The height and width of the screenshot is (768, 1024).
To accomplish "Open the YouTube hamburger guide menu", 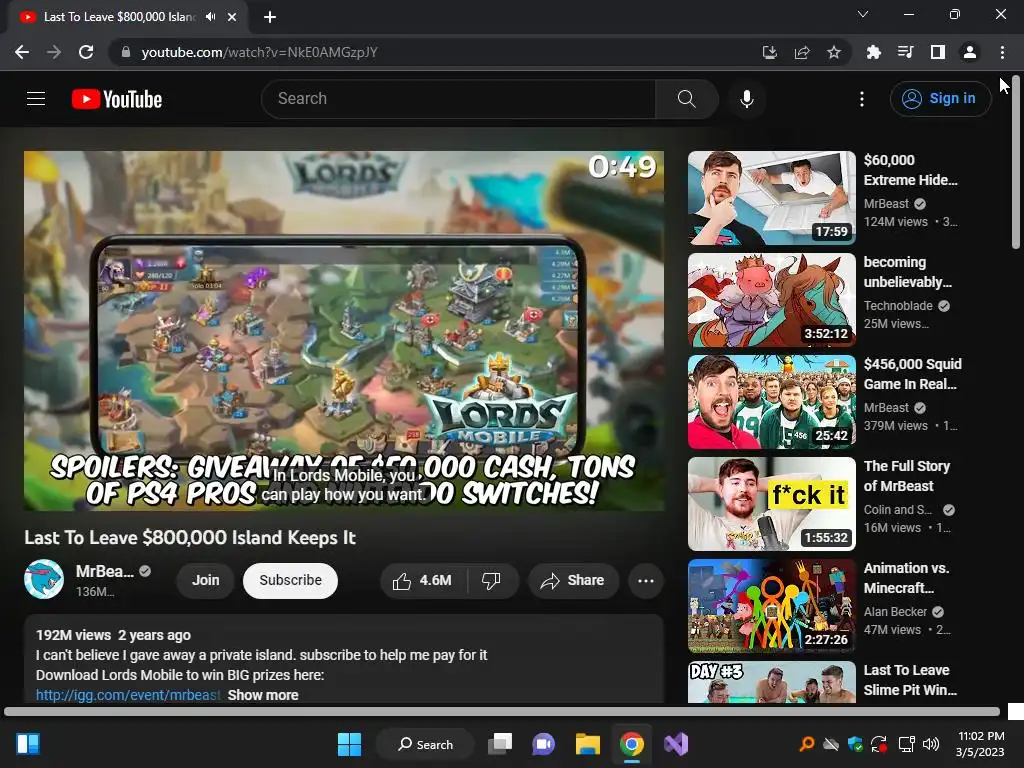I will pos(36,99).
